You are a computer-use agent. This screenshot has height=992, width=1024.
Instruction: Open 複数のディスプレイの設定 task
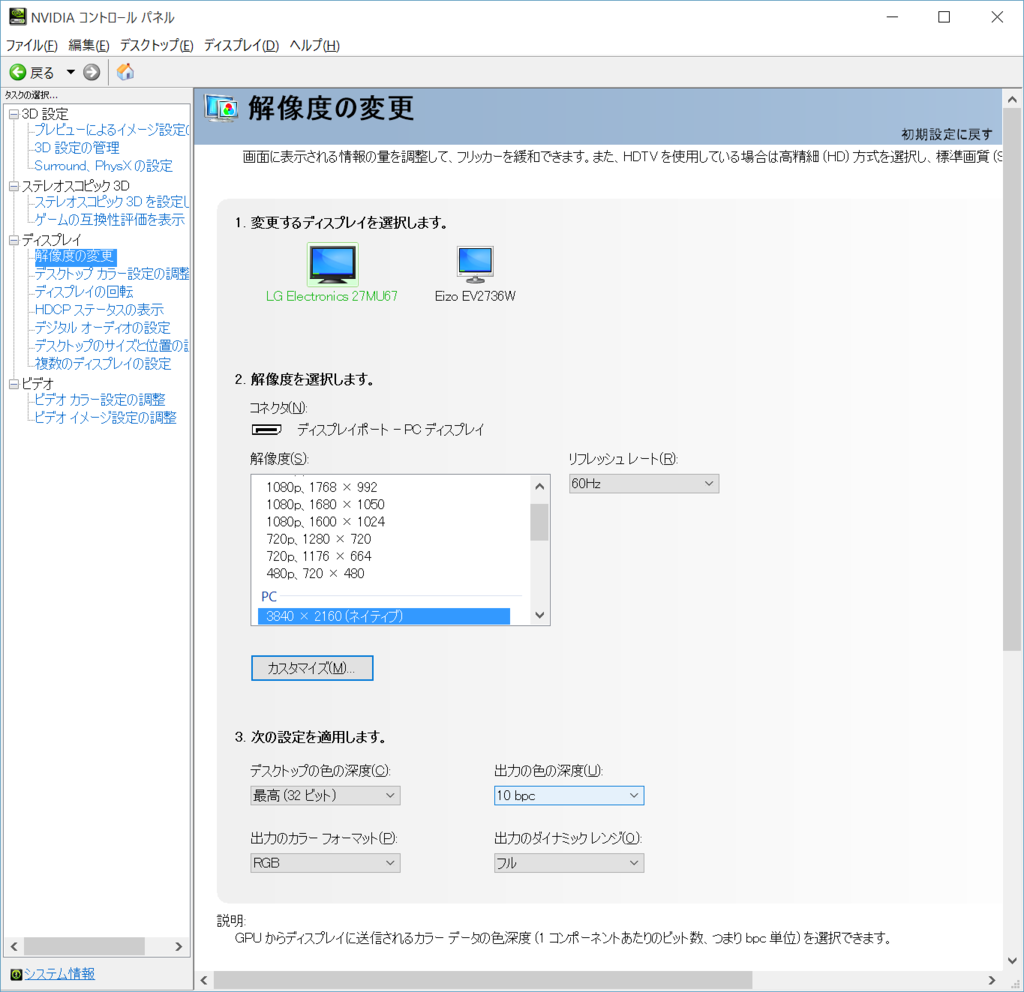point(103,364)
